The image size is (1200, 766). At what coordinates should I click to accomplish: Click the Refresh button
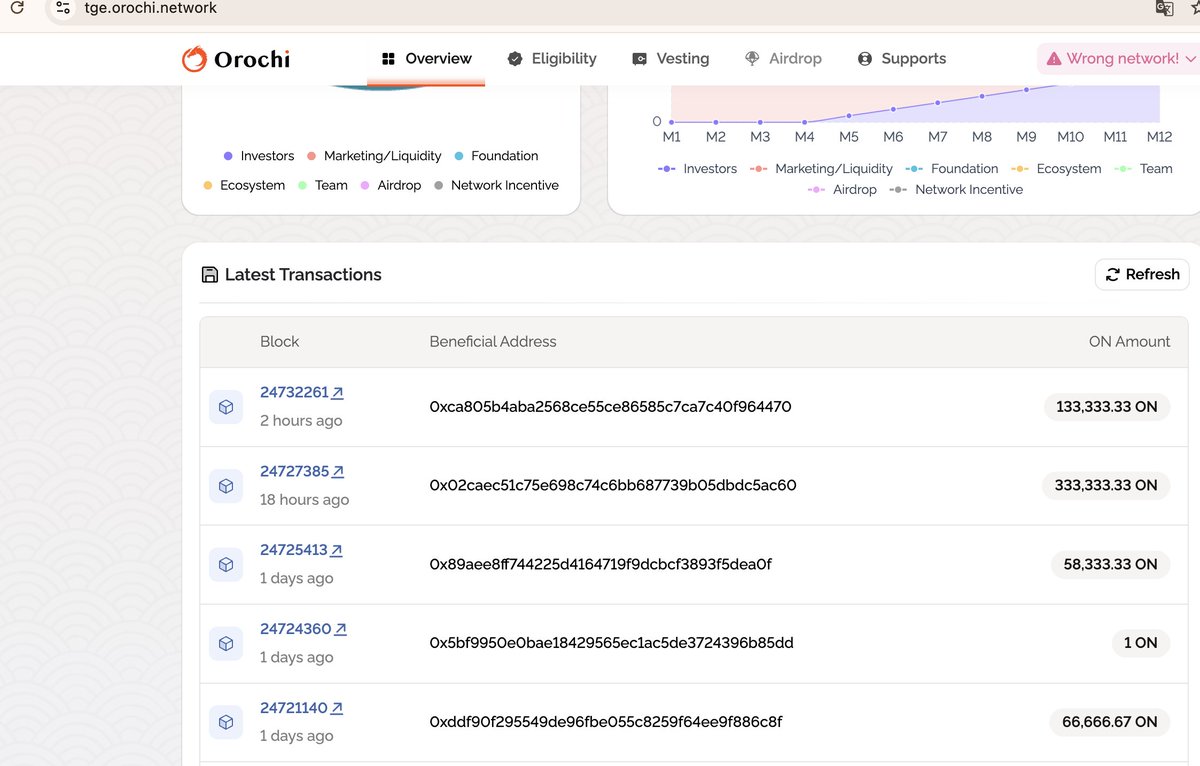pos(1142,274)
